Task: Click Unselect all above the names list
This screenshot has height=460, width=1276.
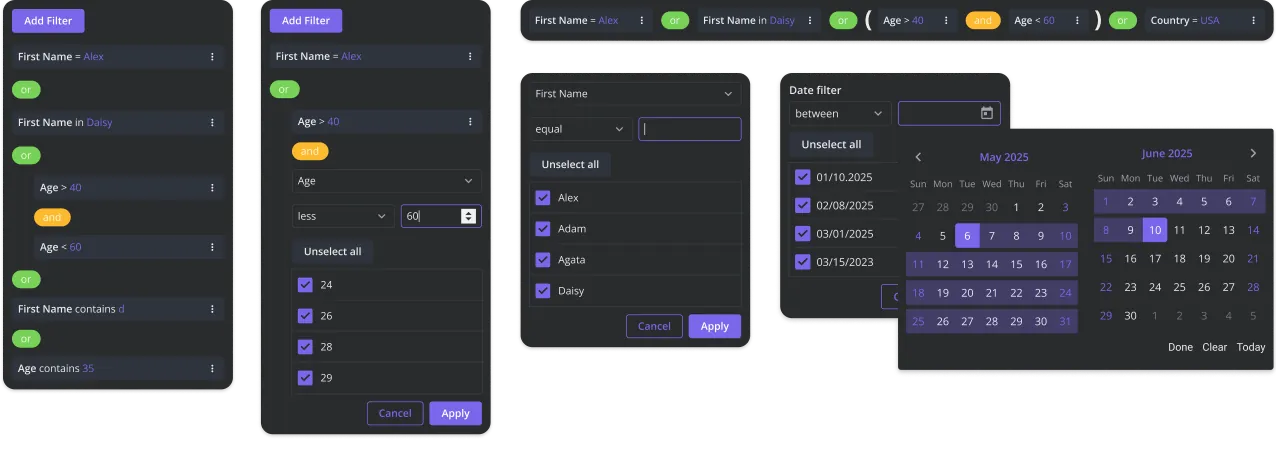Action: click(570, 164)
